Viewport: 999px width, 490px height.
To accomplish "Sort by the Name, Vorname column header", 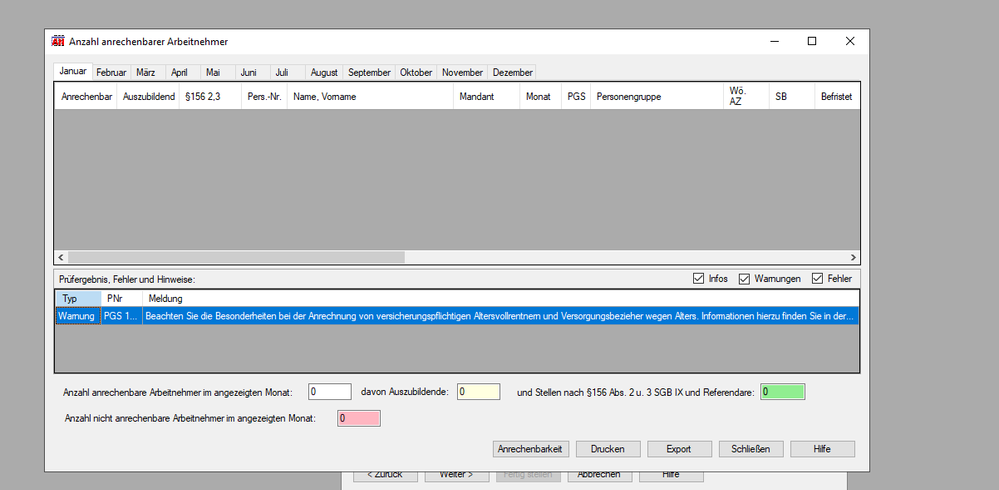I will pos(324,97).
